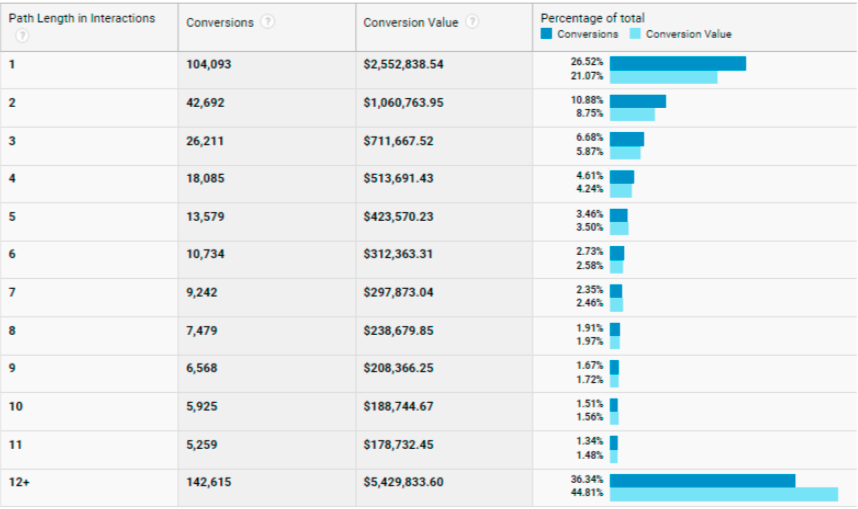Select conversion value $2,552,838.54

tap(403, 64)
